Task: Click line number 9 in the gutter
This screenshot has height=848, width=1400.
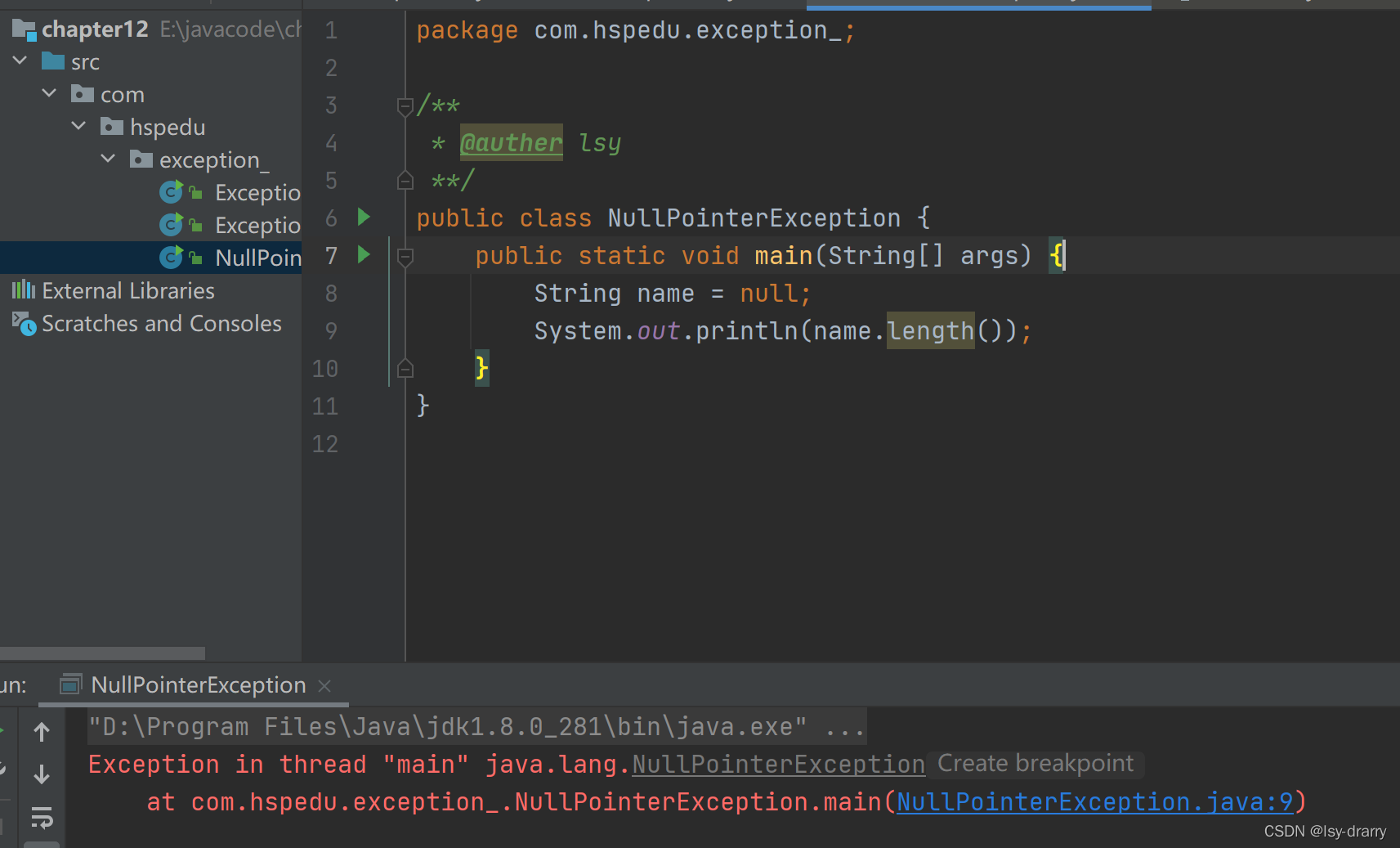Action: click(x=331, y=330)
